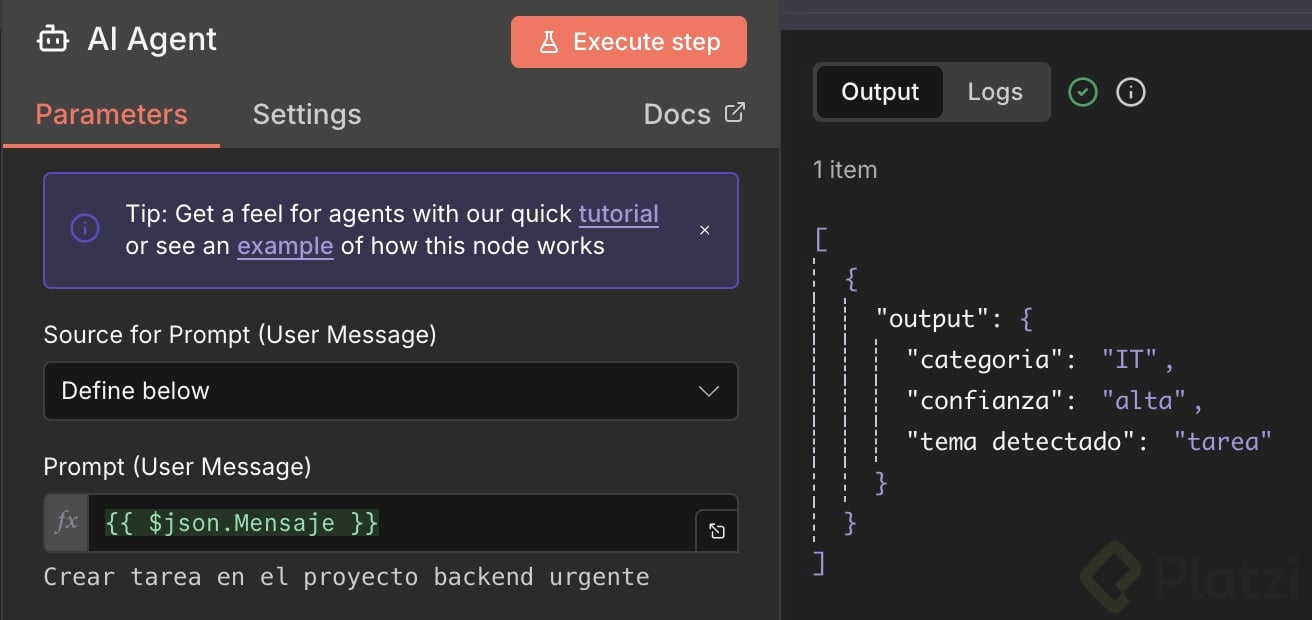Viewport: 1312px width, 620px height.
Task: Click the flask icon on Execute step
Action: [548, 42]
